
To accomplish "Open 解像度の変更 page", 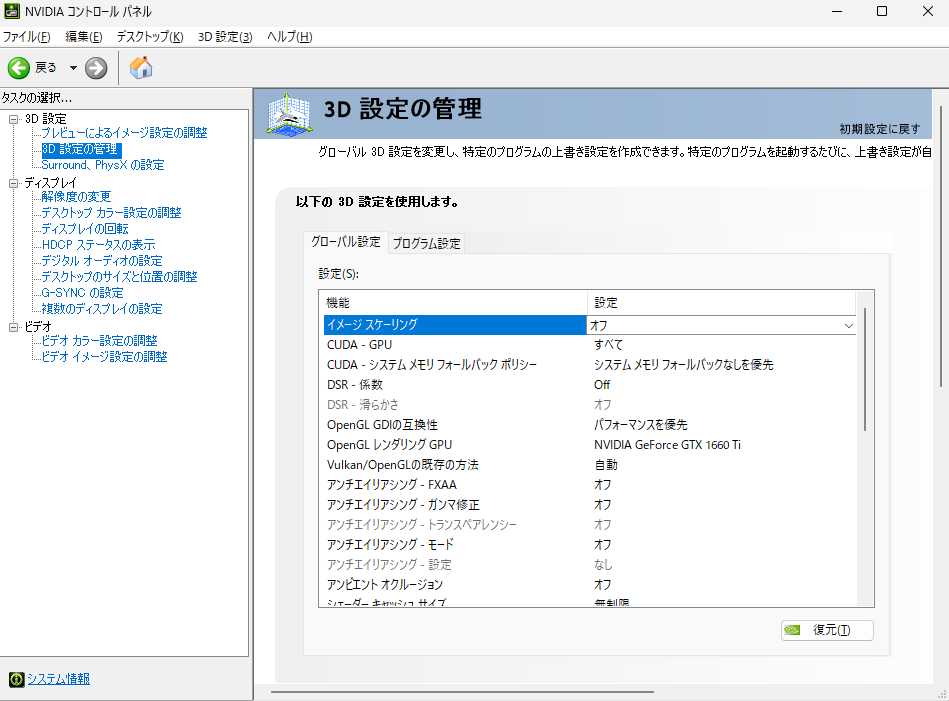I will point(76,197).
